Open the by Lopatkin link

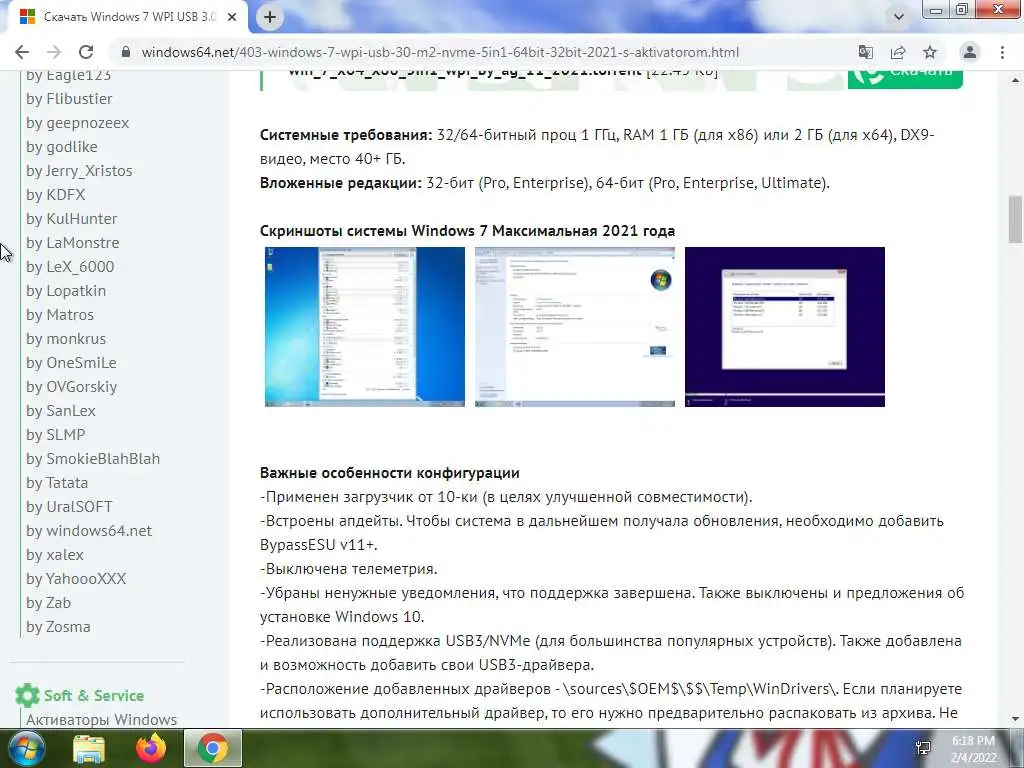[x=66, y=291]
